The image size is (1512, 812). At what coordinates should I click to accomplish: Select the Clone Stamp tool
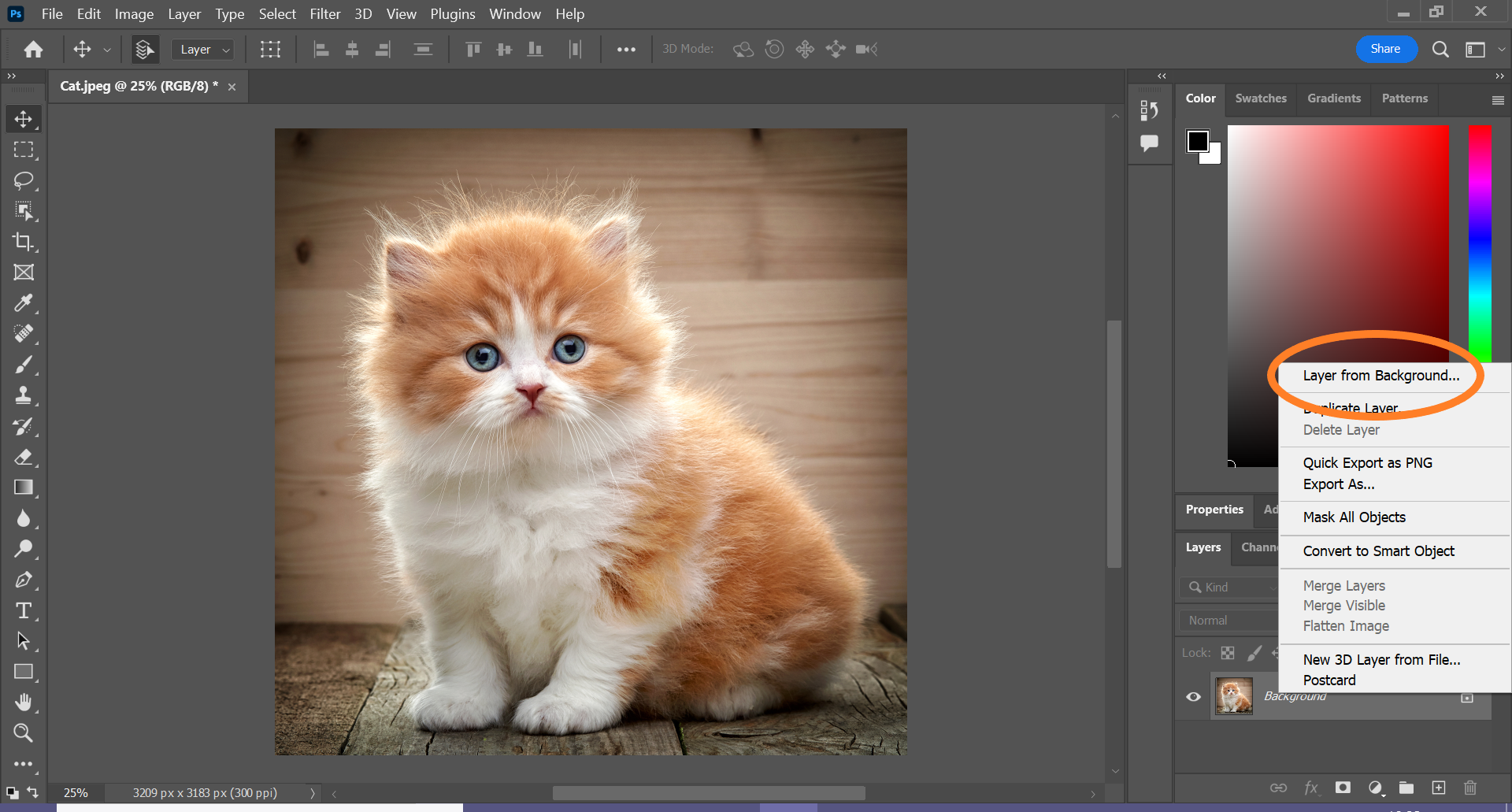[24, 395]
